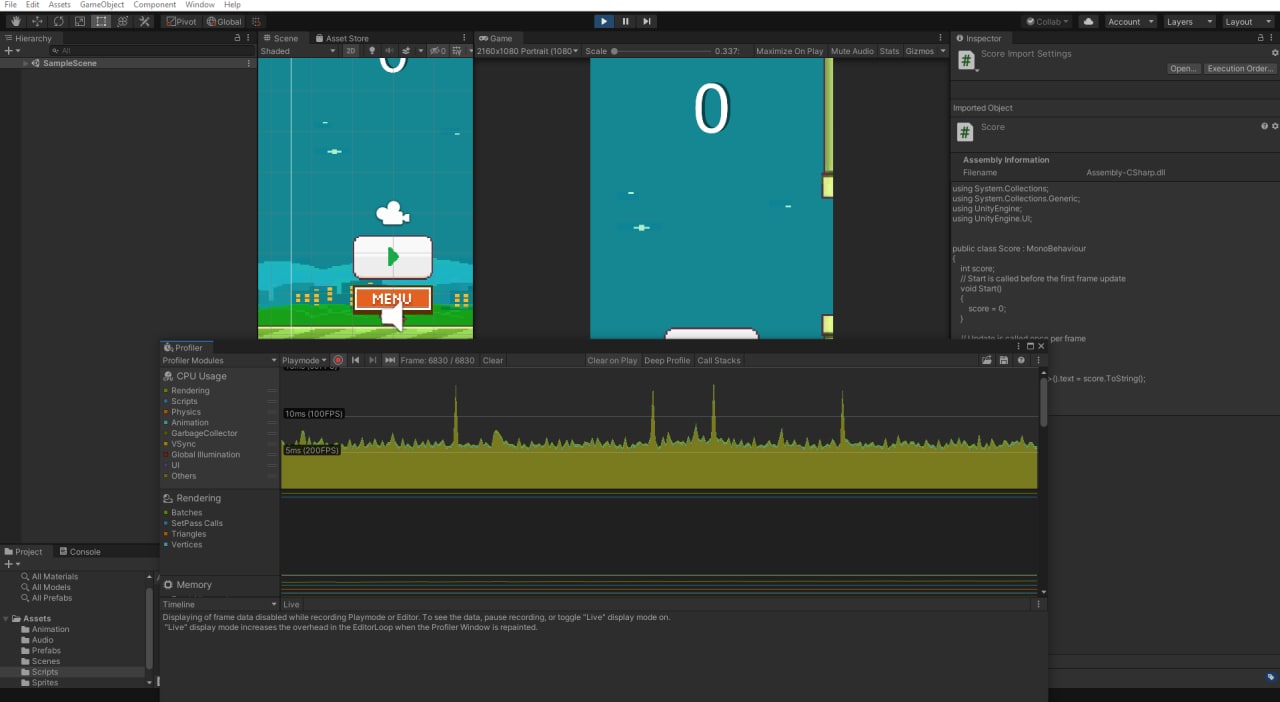Open the Profiler Modules dropdown
This screenshot has width=1280, height=702.
(219, 360)
